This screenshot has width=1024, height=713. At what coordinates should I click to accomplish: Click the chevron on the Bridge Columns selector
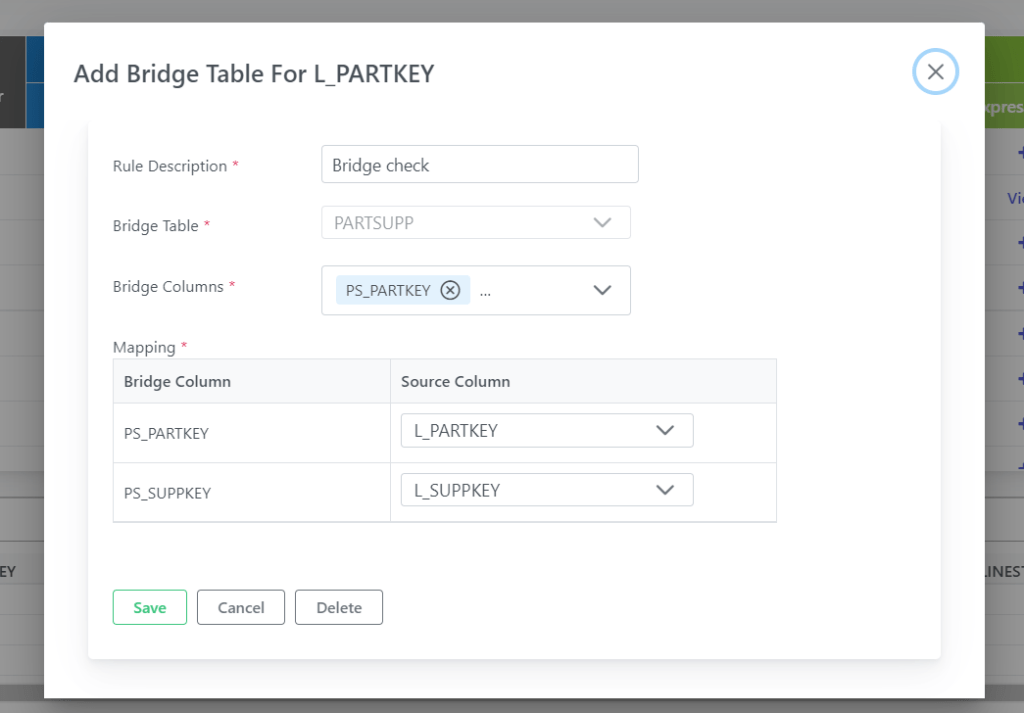603,290
